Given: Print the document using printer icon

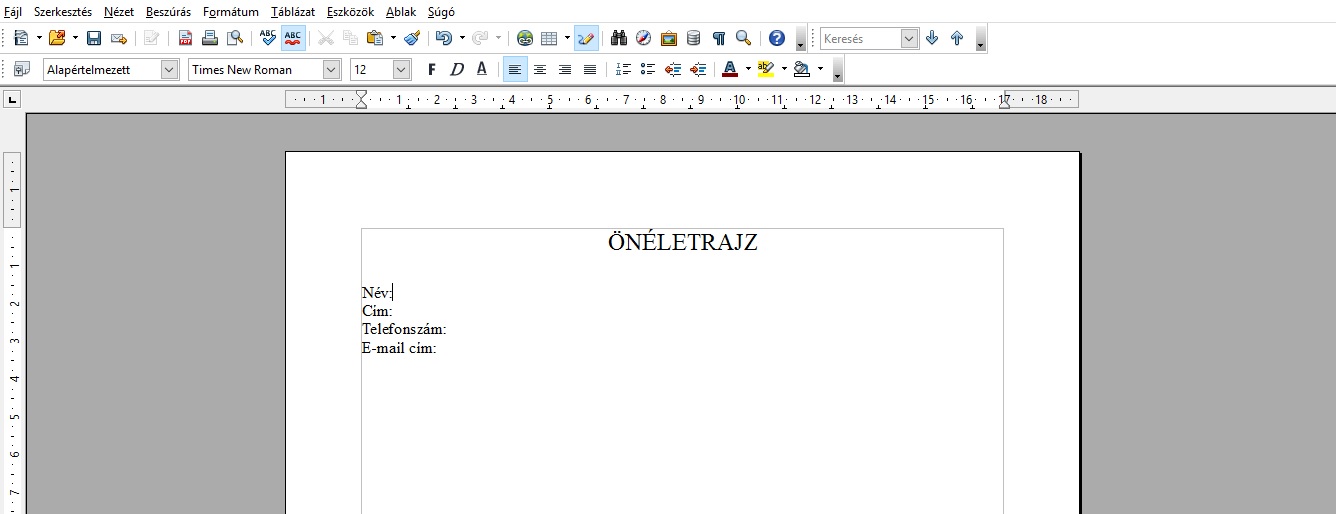Looking at the screenshot, I should pos(210,38).
